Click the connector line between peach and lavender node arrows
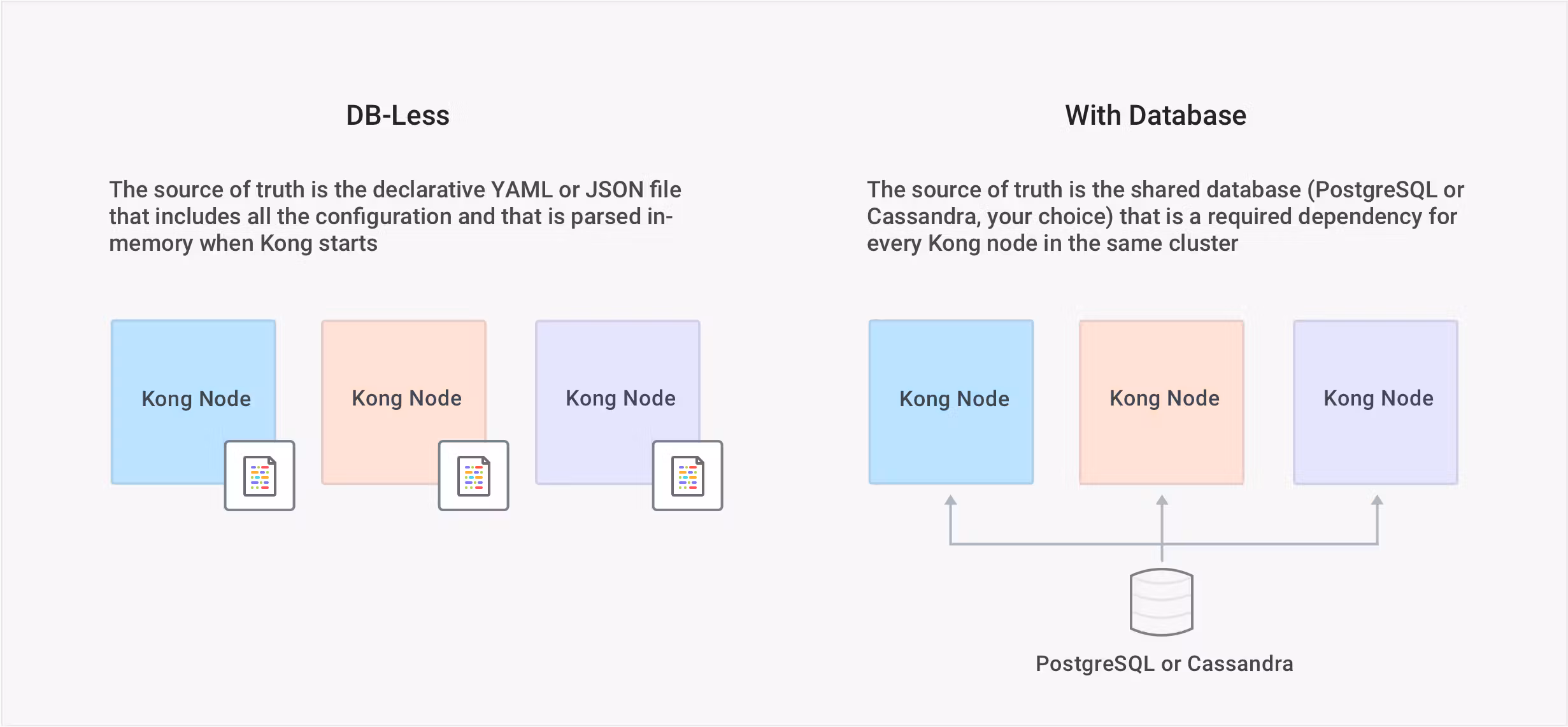Screen dimensions: 1568x727 pyautogui.click(x=1270, y=544)
